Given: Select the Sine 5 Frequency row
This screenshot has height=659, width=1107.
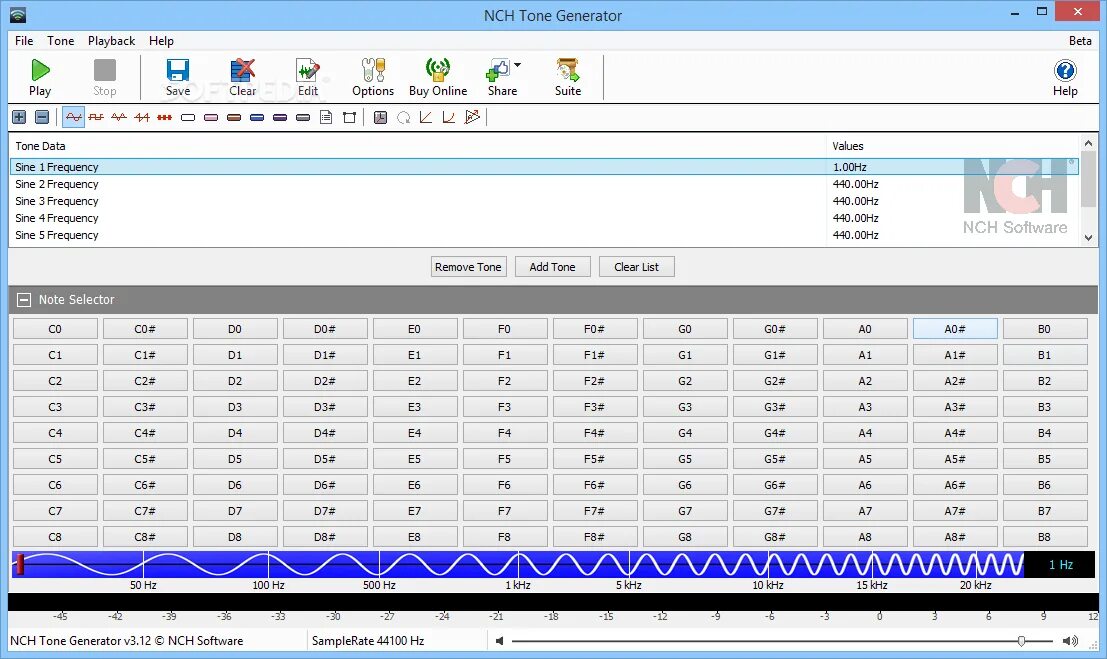Looking at the screenshot, I should [544, 234].
